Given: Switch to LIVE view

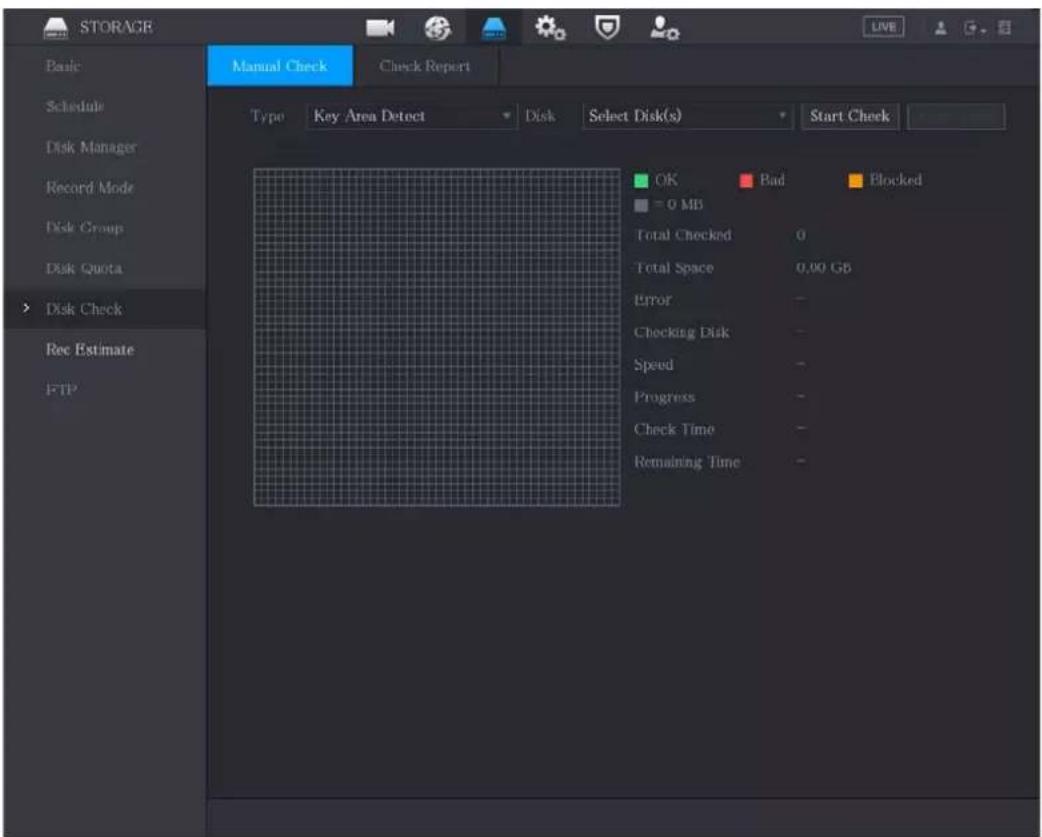Looking at the screenshot, I should click(883, 27).
